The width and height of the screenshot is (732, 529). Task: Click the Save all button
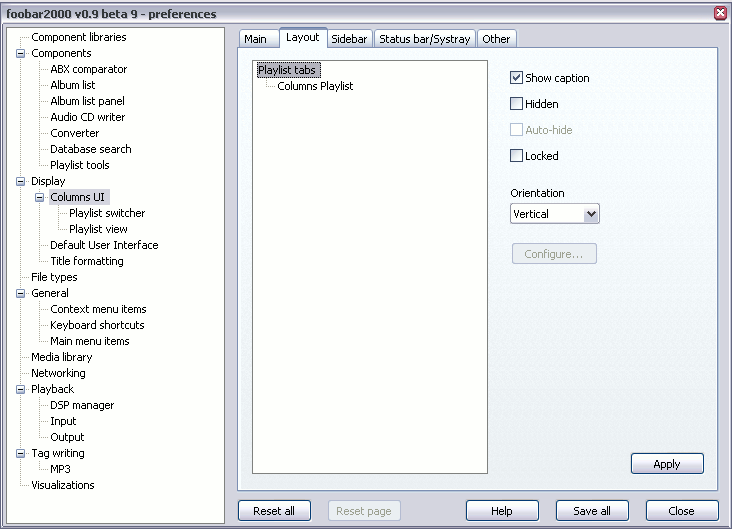coord(592,511)
